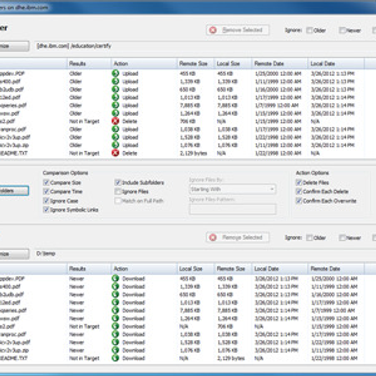
Task: Click the Download icon in the 7,885 KB row
Action: 115,310
